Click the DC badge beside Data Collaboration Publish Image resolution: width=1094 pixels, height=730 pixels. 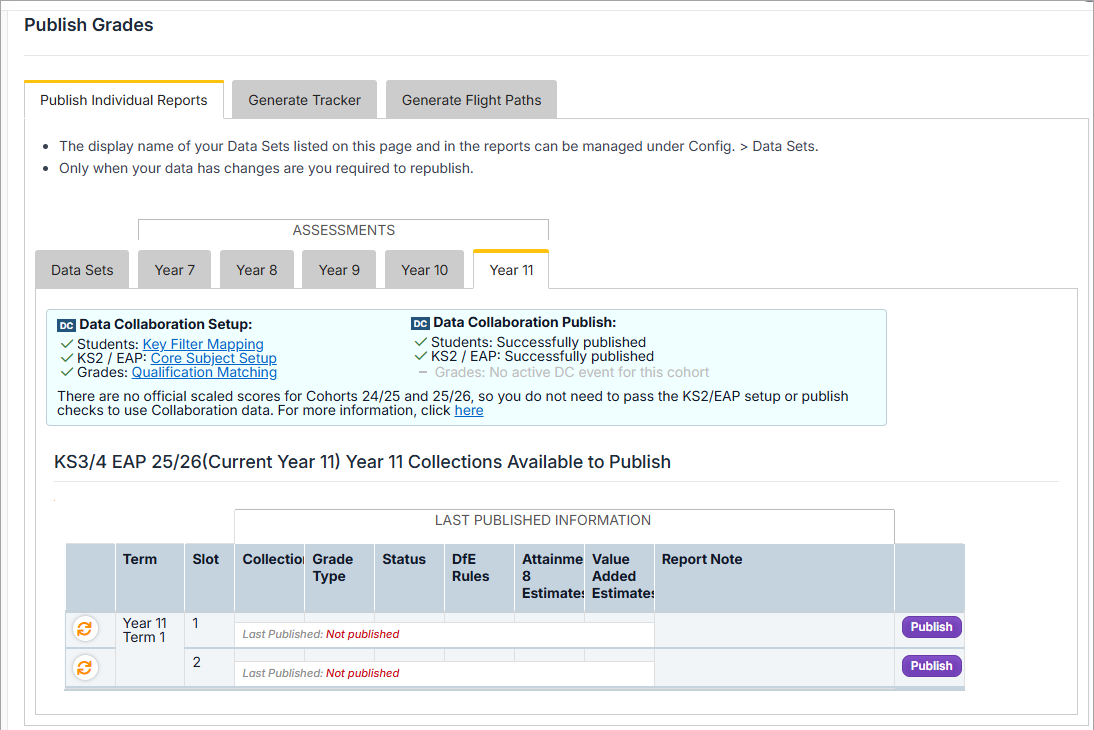click(420, 323)
